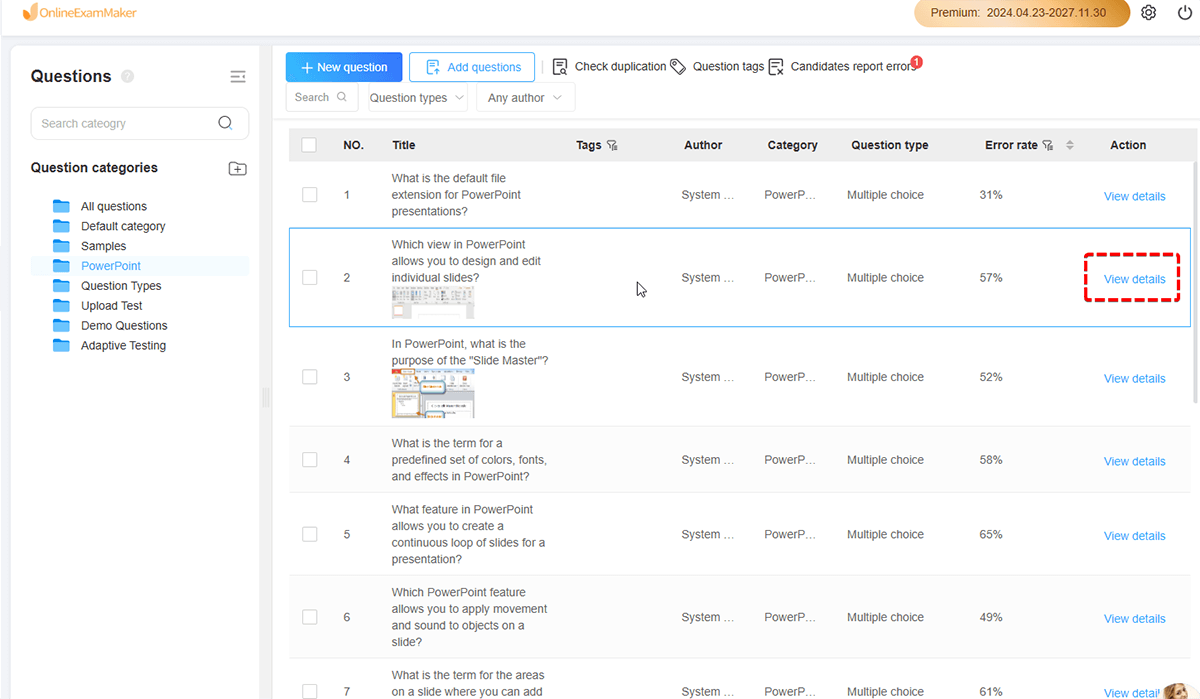Click the Tags column filter icon
This screenshot has width=1200, height=699.
pos(612,146)
